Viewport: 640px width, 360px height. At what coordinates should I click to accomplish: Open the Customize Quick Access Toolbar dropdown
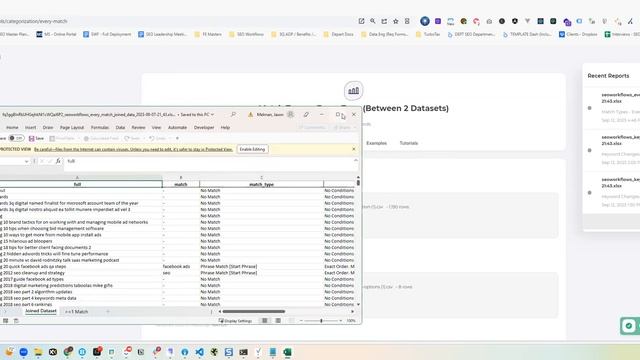[177, 138]
